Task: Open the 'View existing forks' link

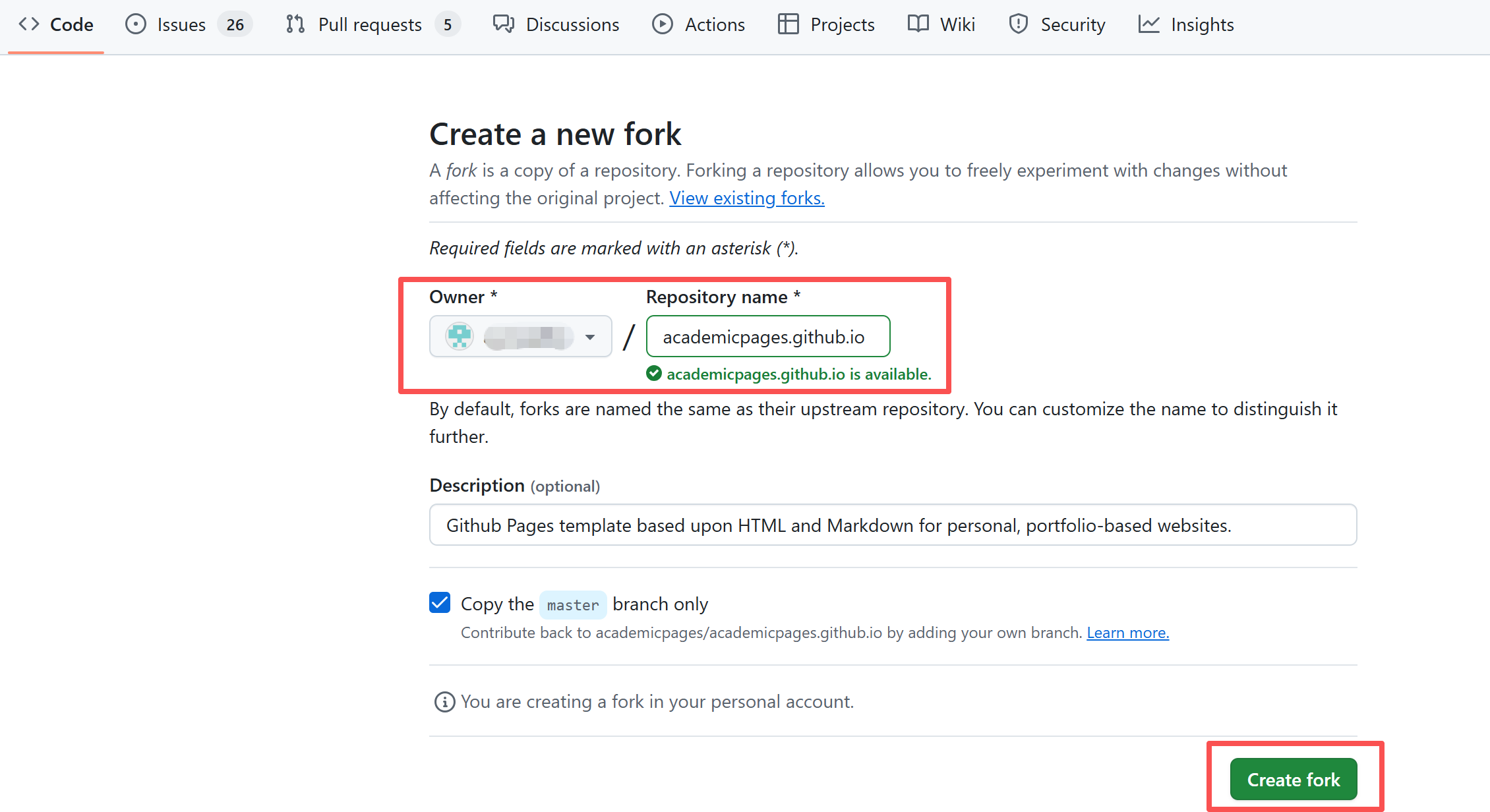Action: pyautogui.click(x=746, y=198)
